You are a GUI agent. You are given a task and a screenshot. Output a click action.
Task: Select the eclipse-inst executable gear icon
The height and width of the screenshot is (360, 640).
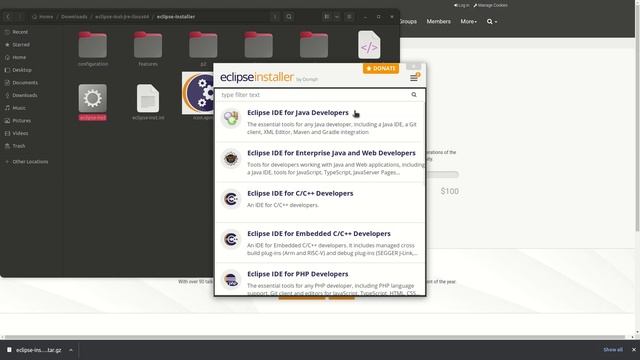[x=93, y=98]
